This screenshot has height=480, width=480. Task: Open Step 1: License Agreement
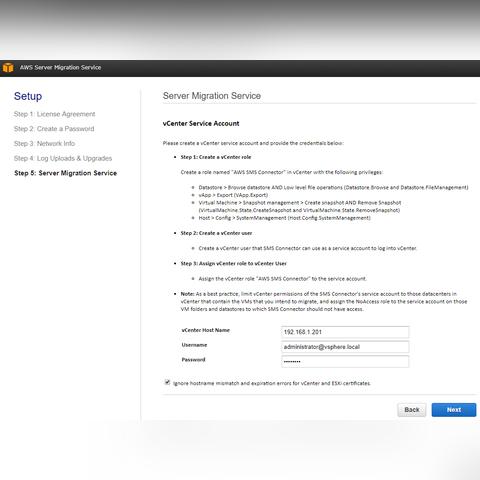tap(54, 114)
